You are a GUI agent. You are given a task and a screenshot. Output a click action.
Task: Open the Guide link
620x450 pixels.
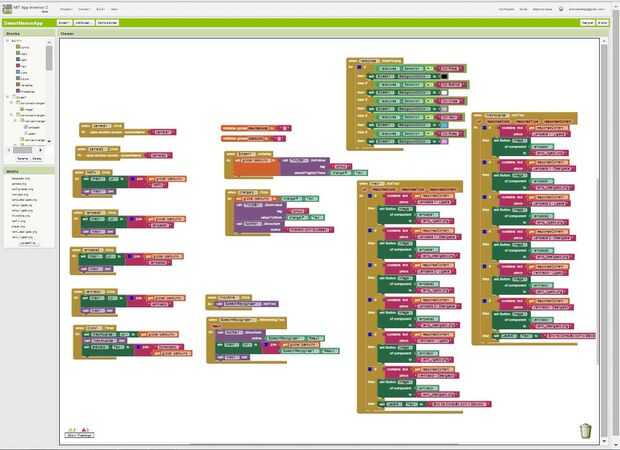point(524,9)
